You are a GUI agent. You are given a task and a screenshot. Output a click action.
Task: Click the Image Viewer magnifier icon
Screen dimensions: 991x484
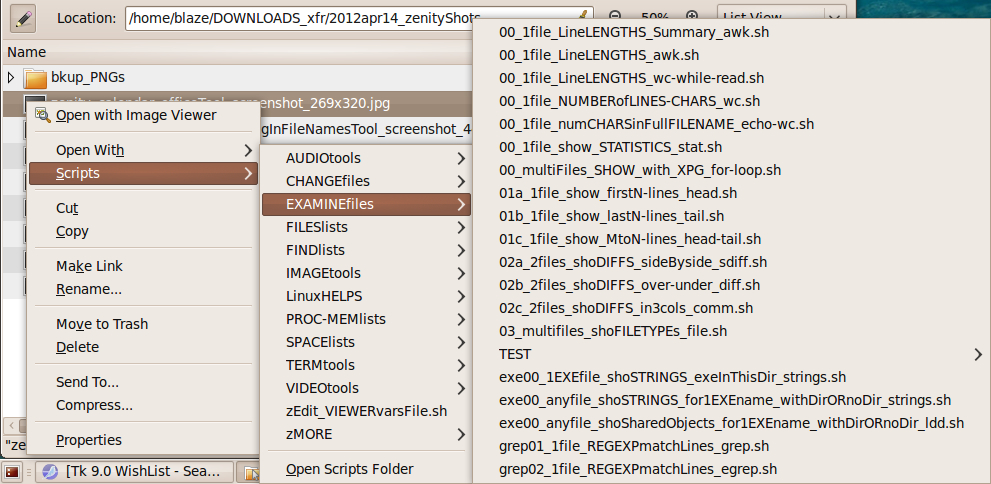tap(42, 115)
